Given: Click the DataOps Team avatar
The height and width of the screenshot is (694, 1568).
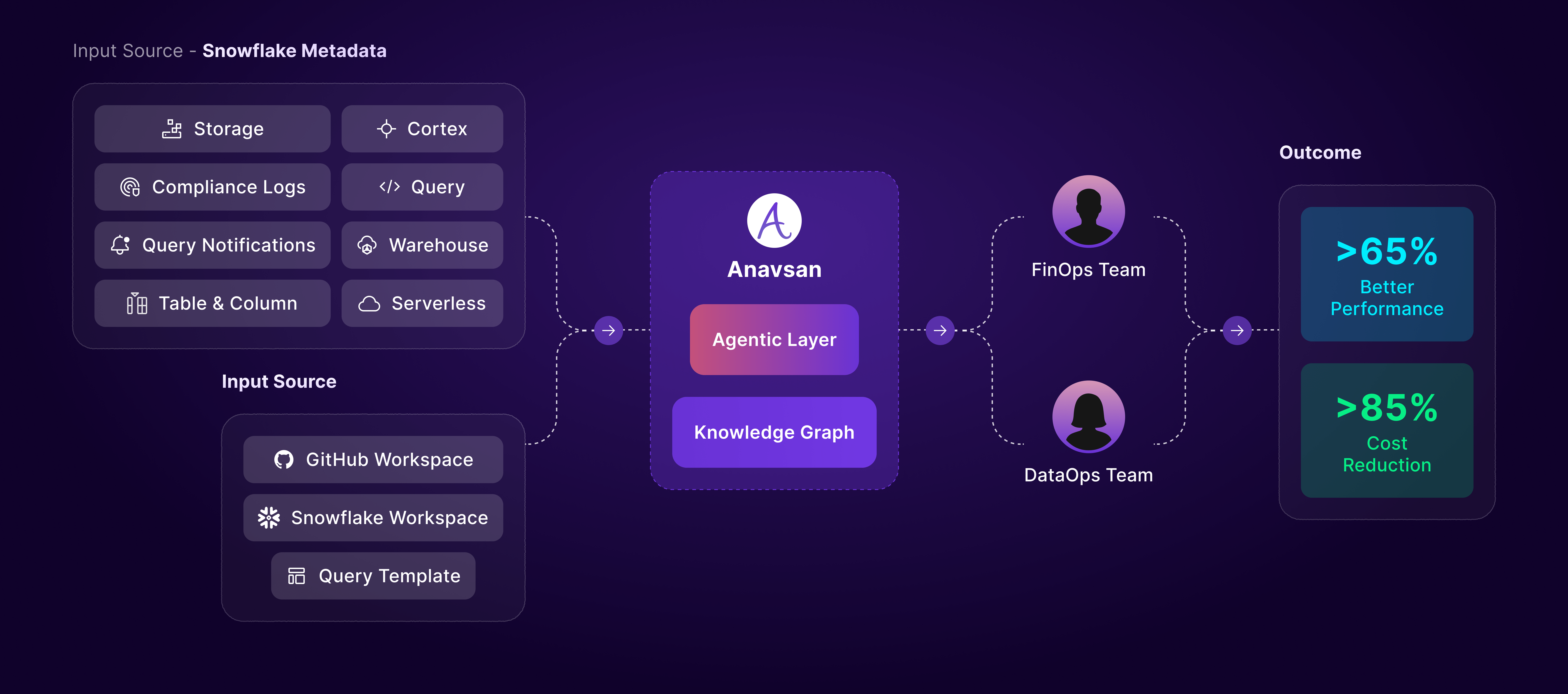Looking at the screenshot, I should coord(1088,416).
